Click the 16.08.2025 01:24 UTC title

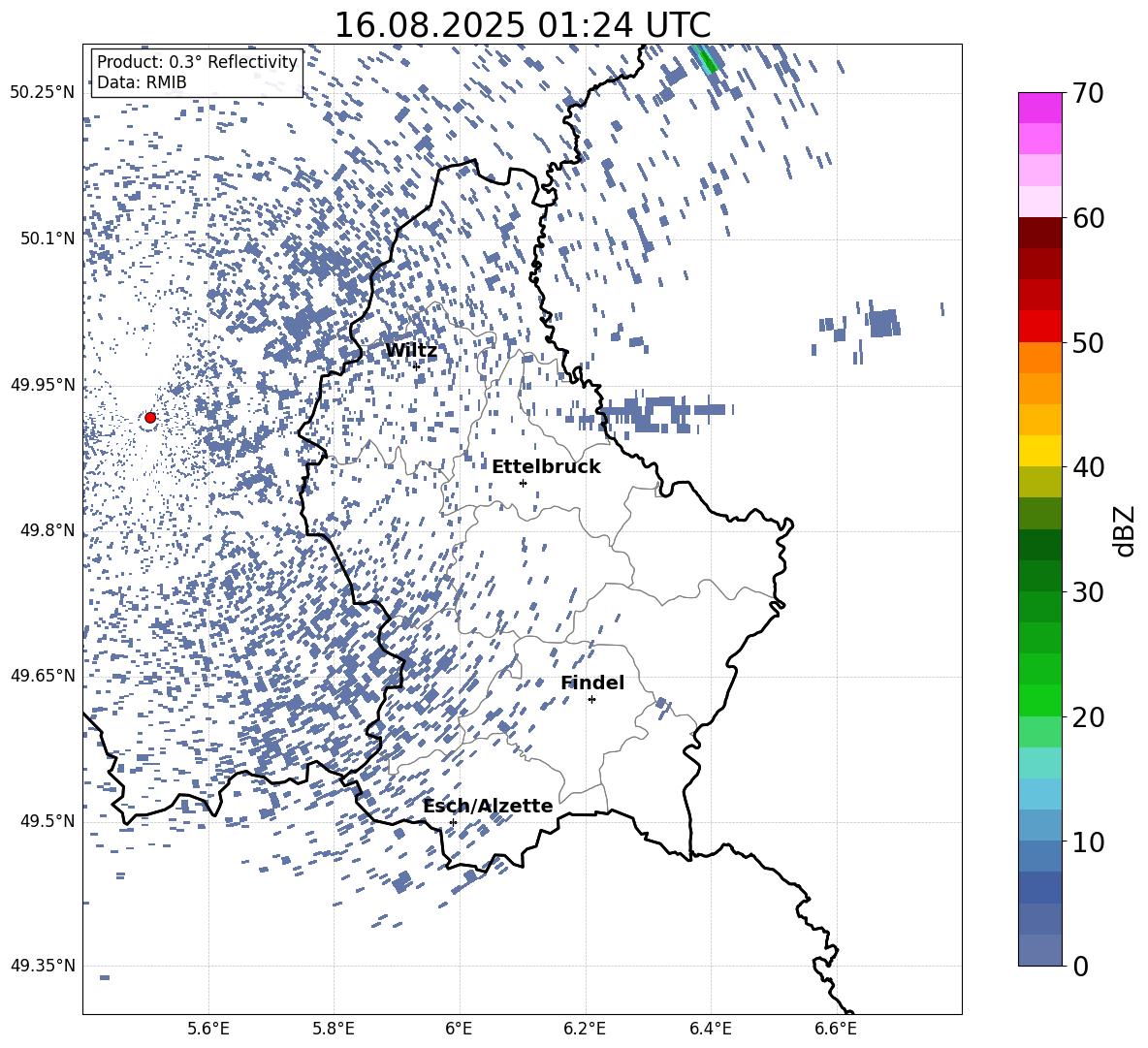click(523, 25)
